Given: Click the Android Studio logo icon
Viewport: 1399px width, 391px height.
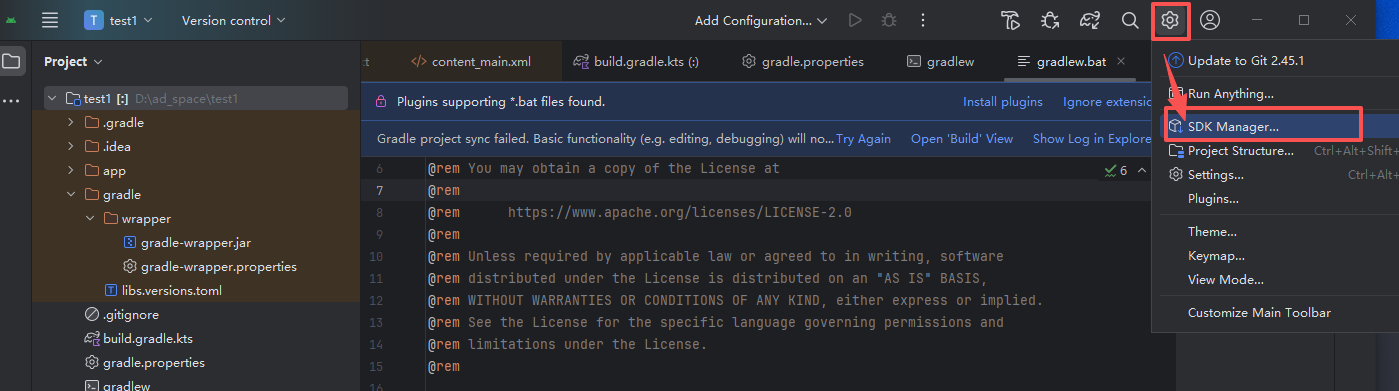Looking at the screenshot, I should [11, 20].
